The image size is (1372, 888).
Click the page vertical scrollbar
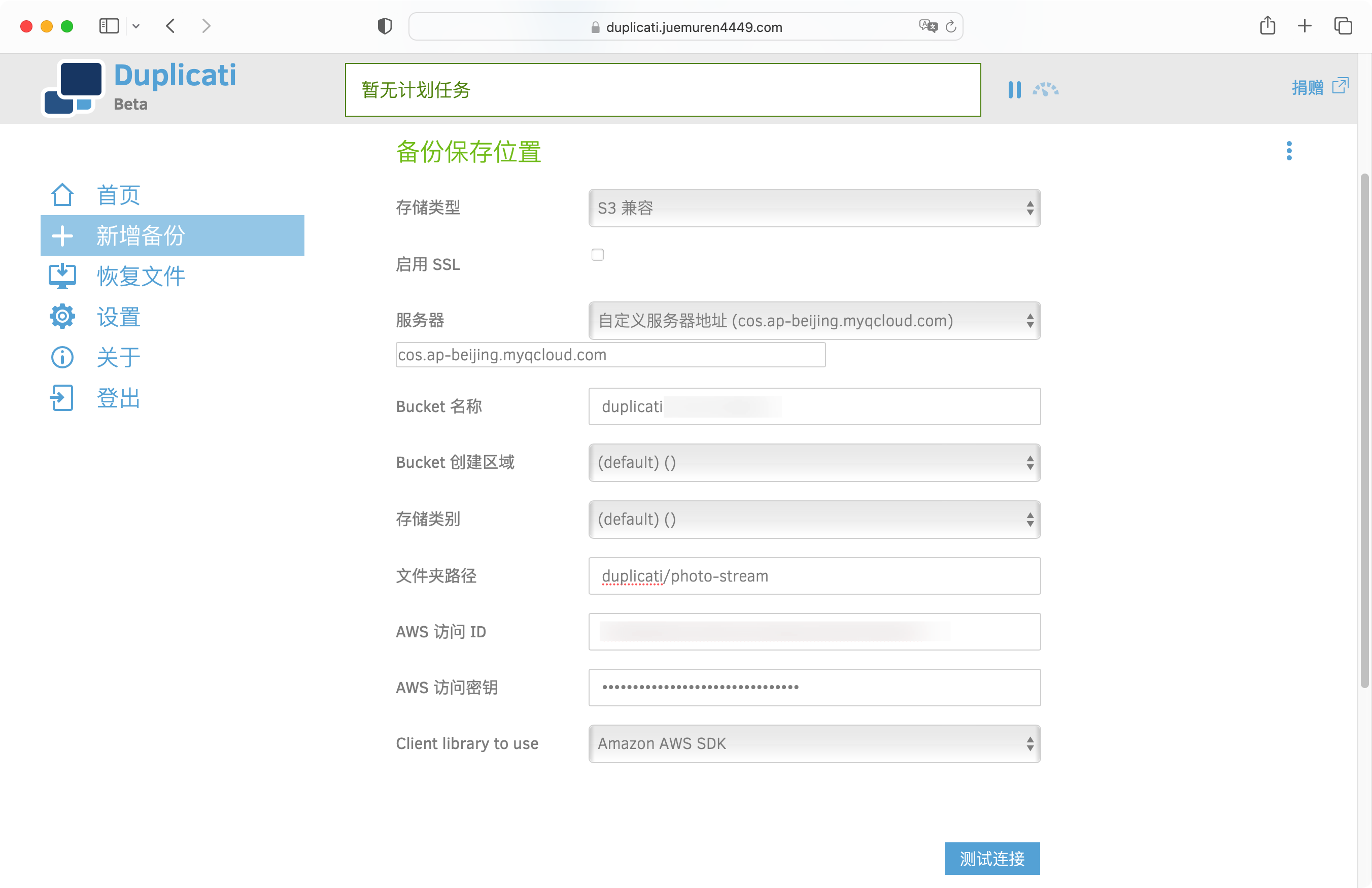(x=1364, y=430)
